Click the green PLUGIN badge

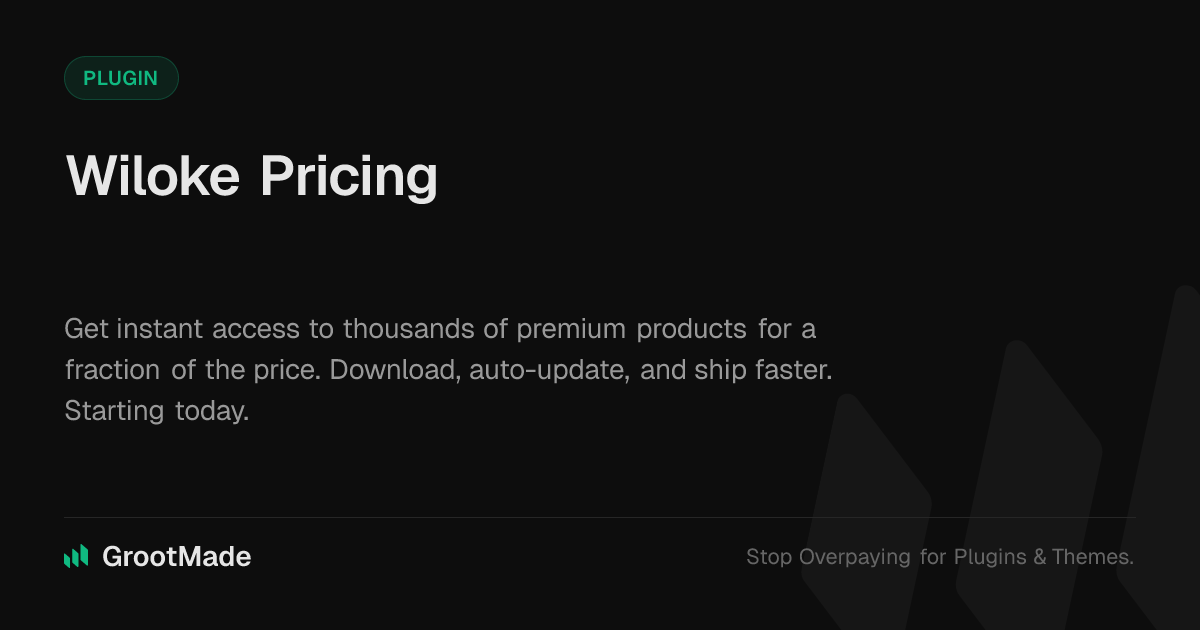[x=121, y=78]
